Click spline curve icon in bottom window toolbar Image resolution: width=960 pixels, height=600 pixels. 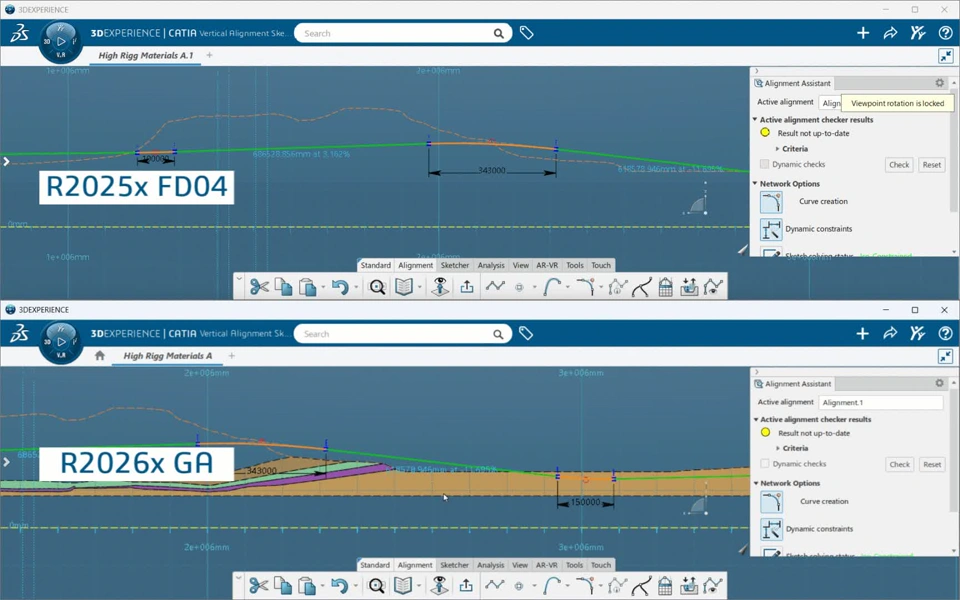click(641, 586)
